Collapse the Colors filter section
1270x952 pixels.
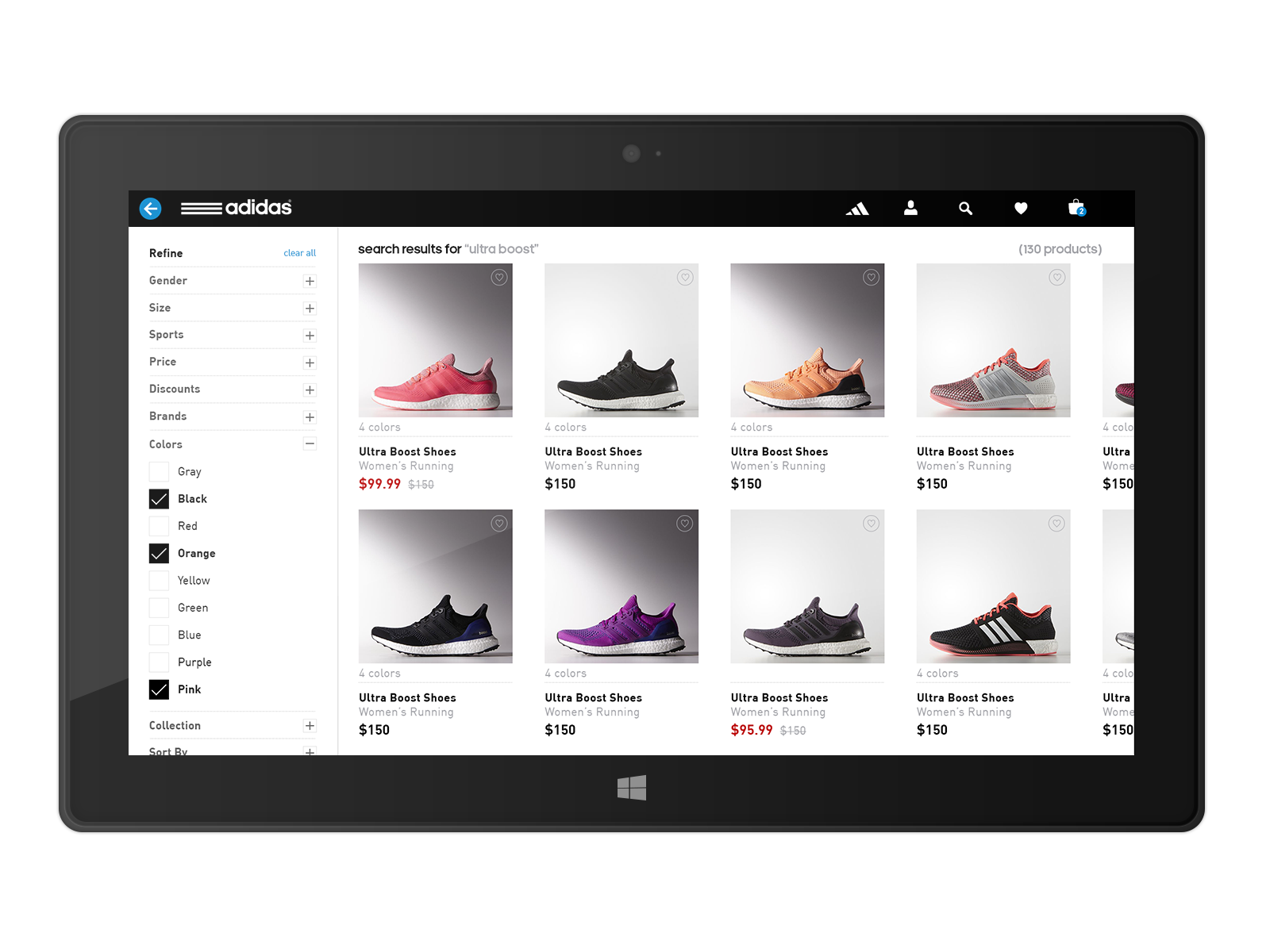pos(310,443)
